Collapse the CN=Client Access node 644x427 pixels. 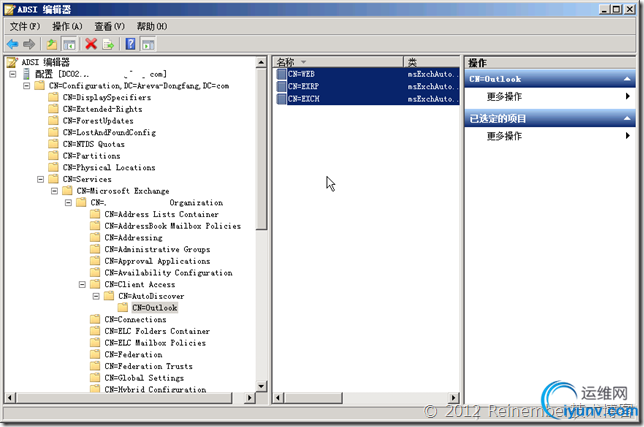click(x=82, y=284)
